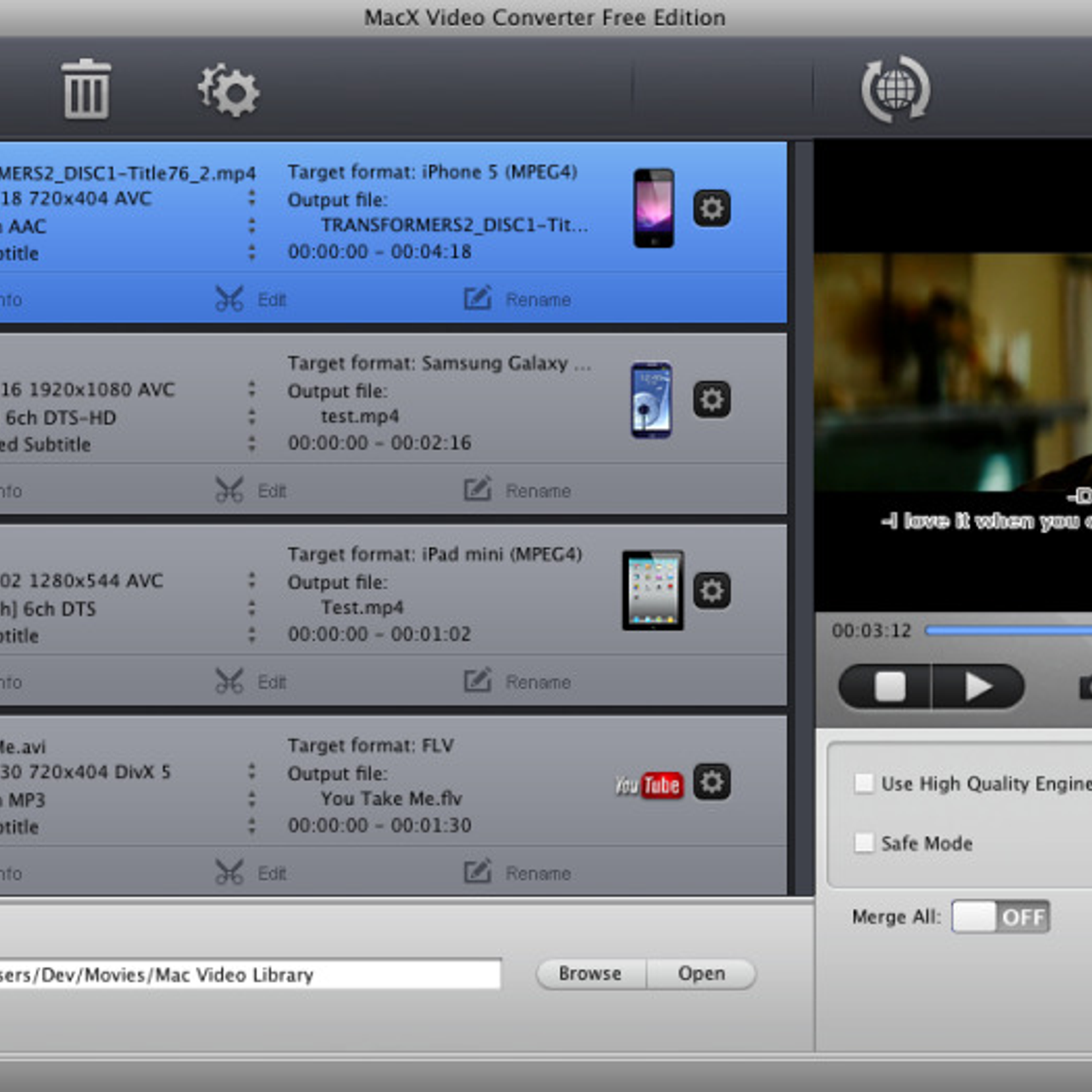Open audio track selector for 6ch DTS-HD
Viewport: 1092px width, 1092px height.
[x=252, y=417]
